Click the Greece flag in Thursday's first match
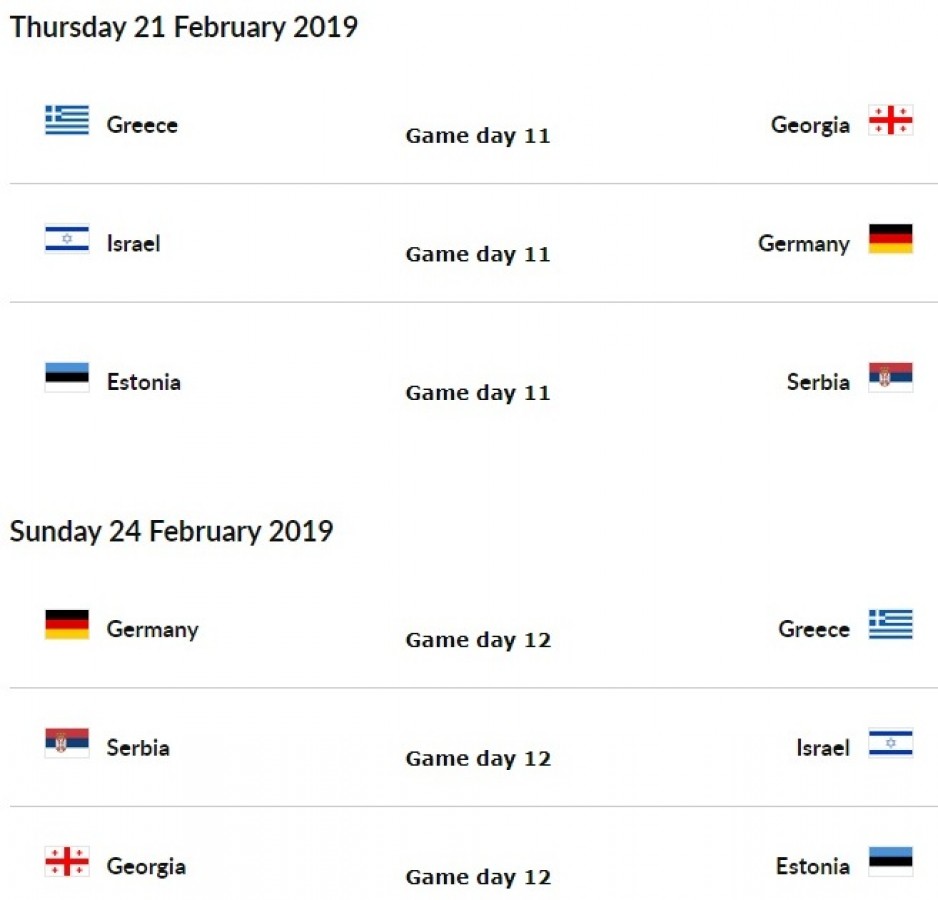Screen dimensions: 938x900 [67, 120]
